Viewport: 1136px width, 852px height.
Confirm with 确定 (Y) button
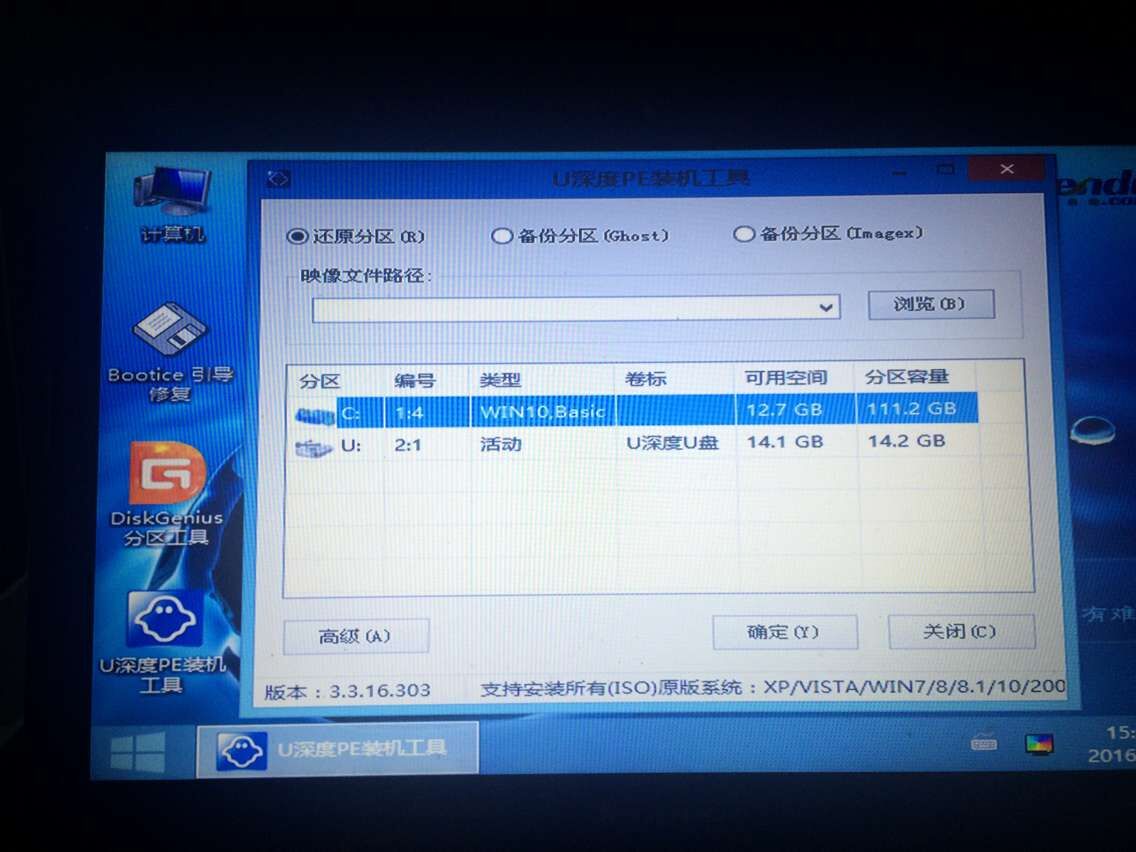[x=785, y=632]
